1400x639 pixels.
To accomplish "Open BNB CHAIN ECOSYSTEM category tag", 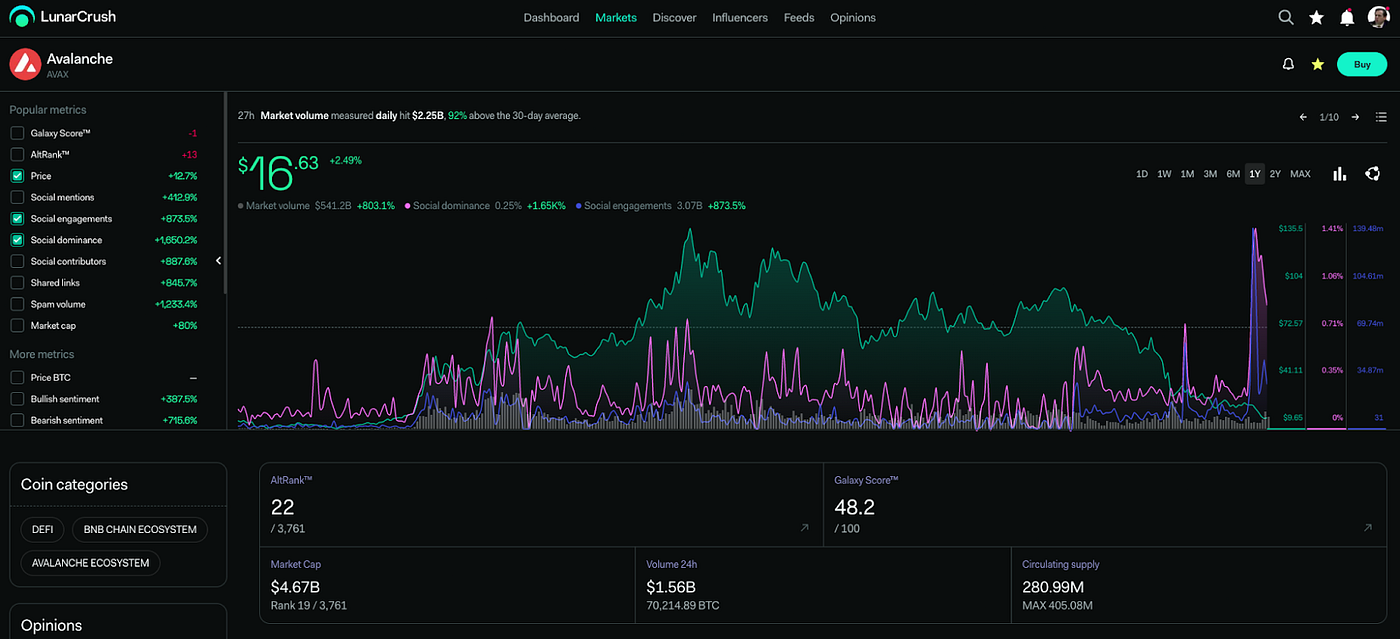I will click(x=140, y=529).
